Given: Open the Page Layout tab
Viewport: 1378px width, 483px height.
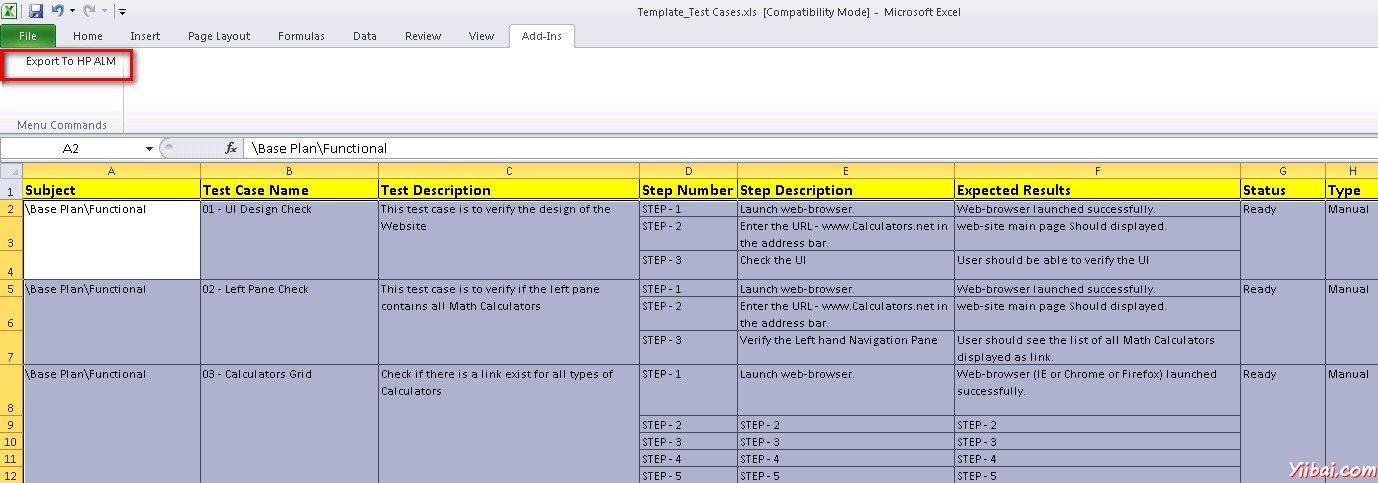Looking at the screenshot, I should [x=219, y=36].
